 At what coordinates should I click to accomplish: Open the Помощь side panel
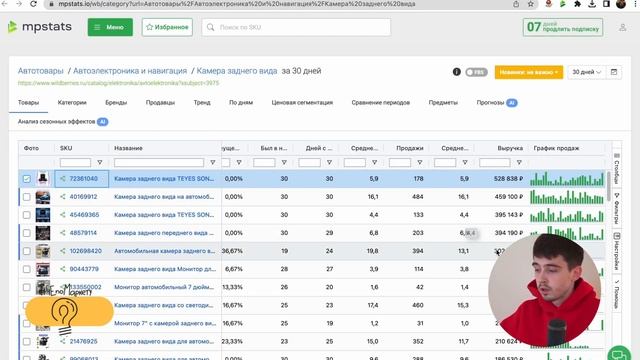(617, 294)
